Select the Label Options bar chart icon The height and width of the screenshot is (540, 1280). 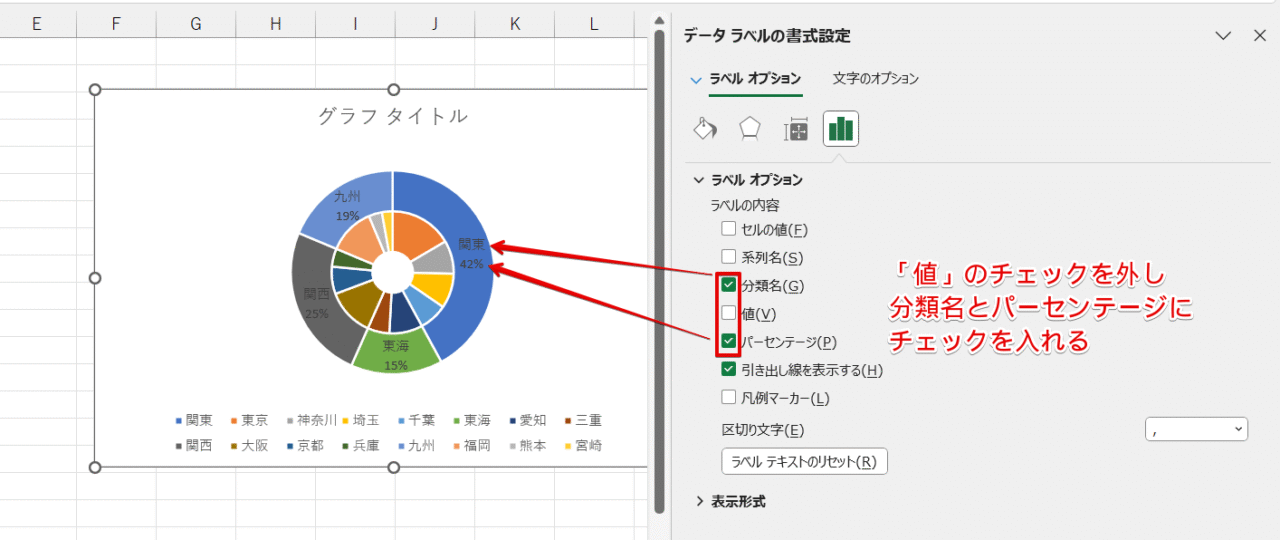point(841,129)
